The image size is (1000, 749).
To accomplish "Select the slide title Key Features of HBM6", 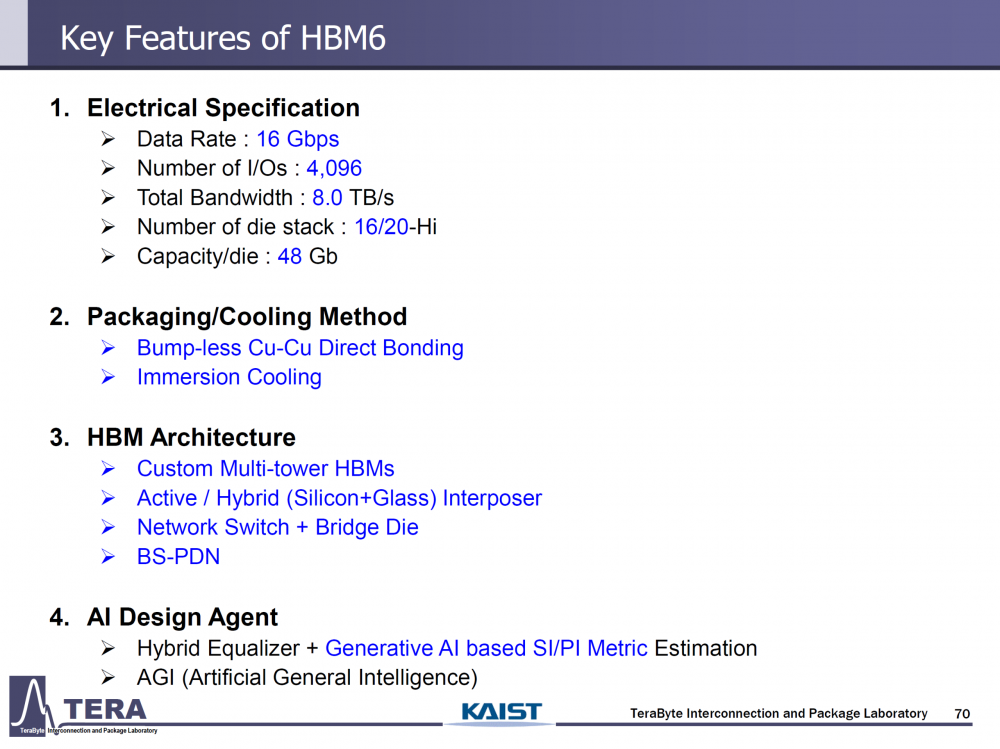I will click(223, 38).
